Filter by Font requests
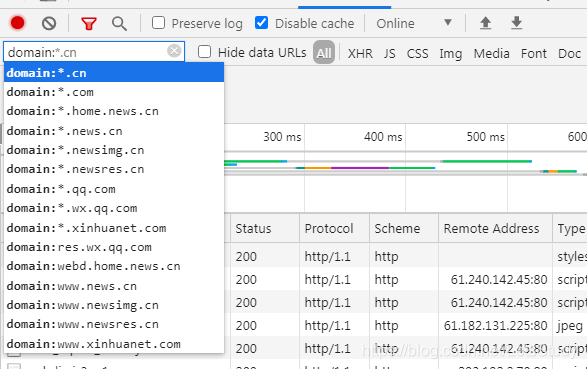 [533, 54]
